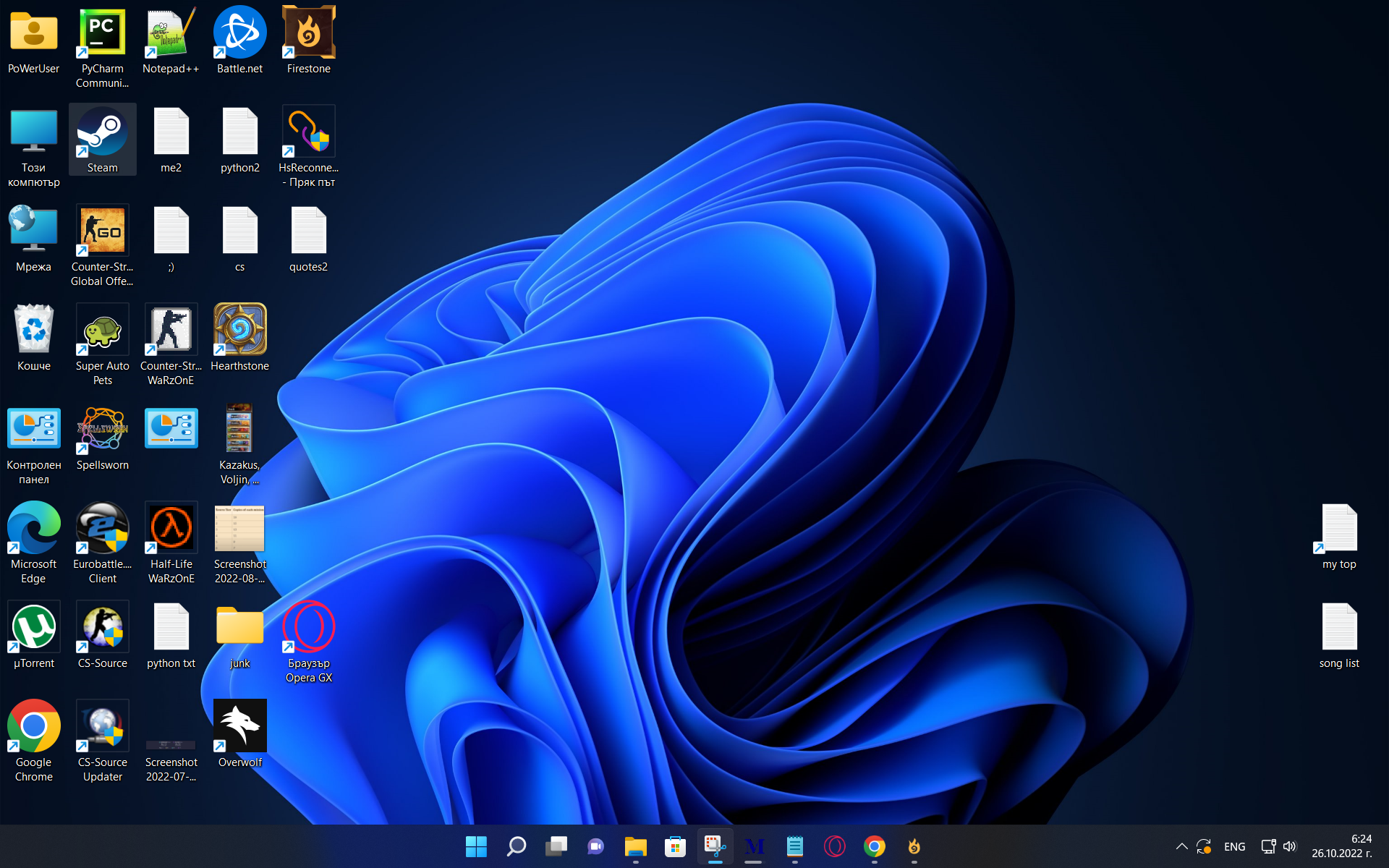1389x868 pixels.
Task: Open Task View on taskbar
Action: (x=556, y=846)
